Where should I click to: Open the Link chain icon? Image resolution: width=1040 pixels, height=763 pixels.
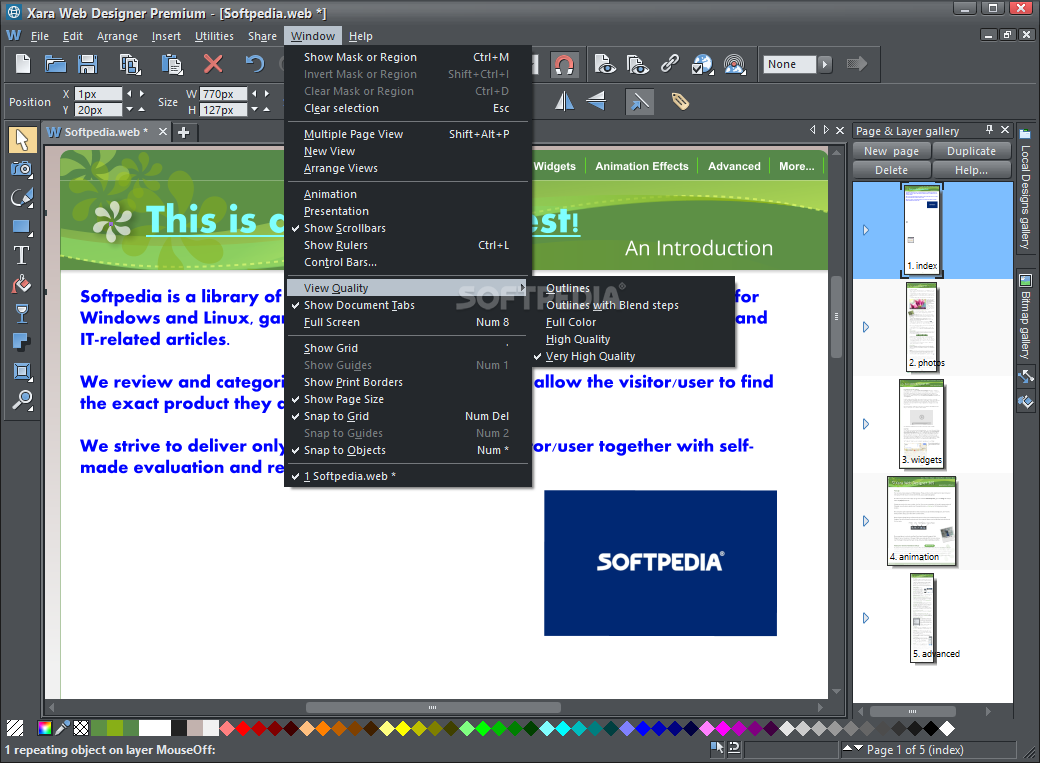tap(670, 63)
